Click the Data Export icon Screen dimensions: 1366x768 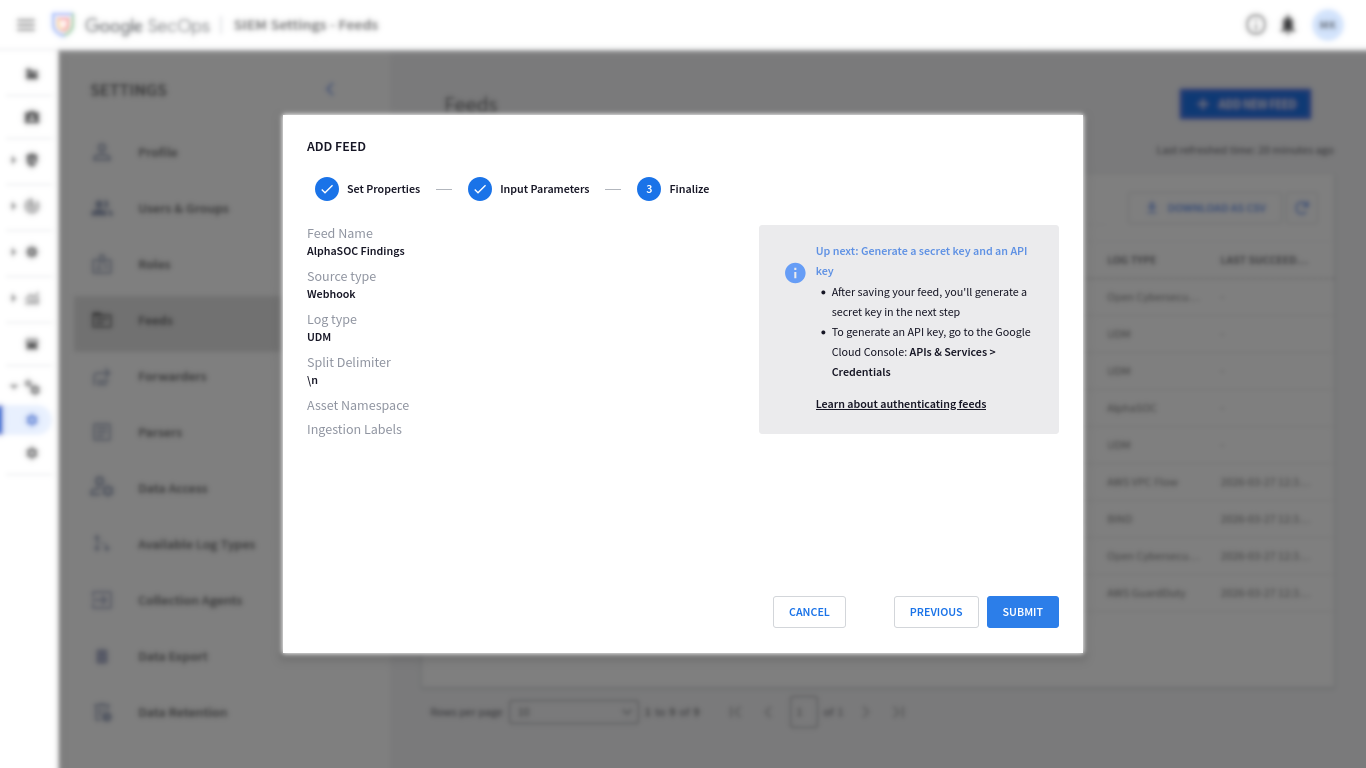click(x=102, y=656)
